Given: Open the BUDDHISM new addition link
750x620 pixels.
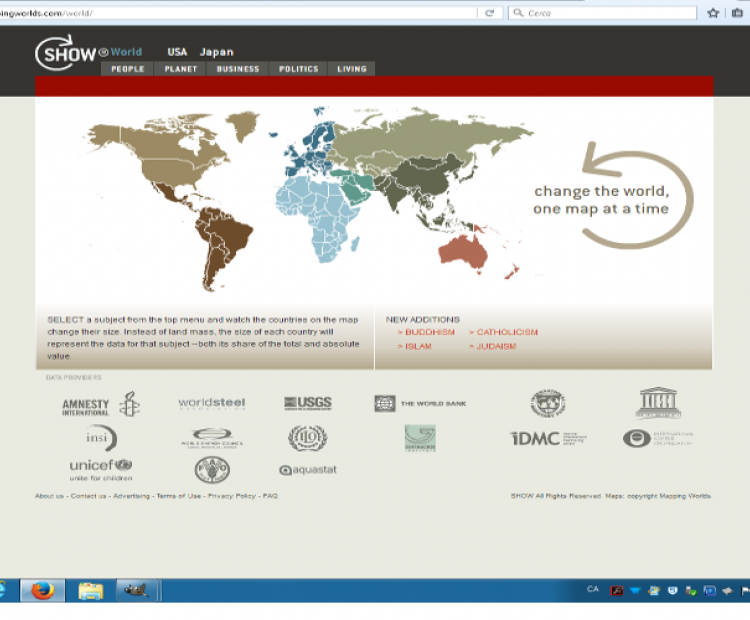Looking at the screenshot, I should click(426, 332).
